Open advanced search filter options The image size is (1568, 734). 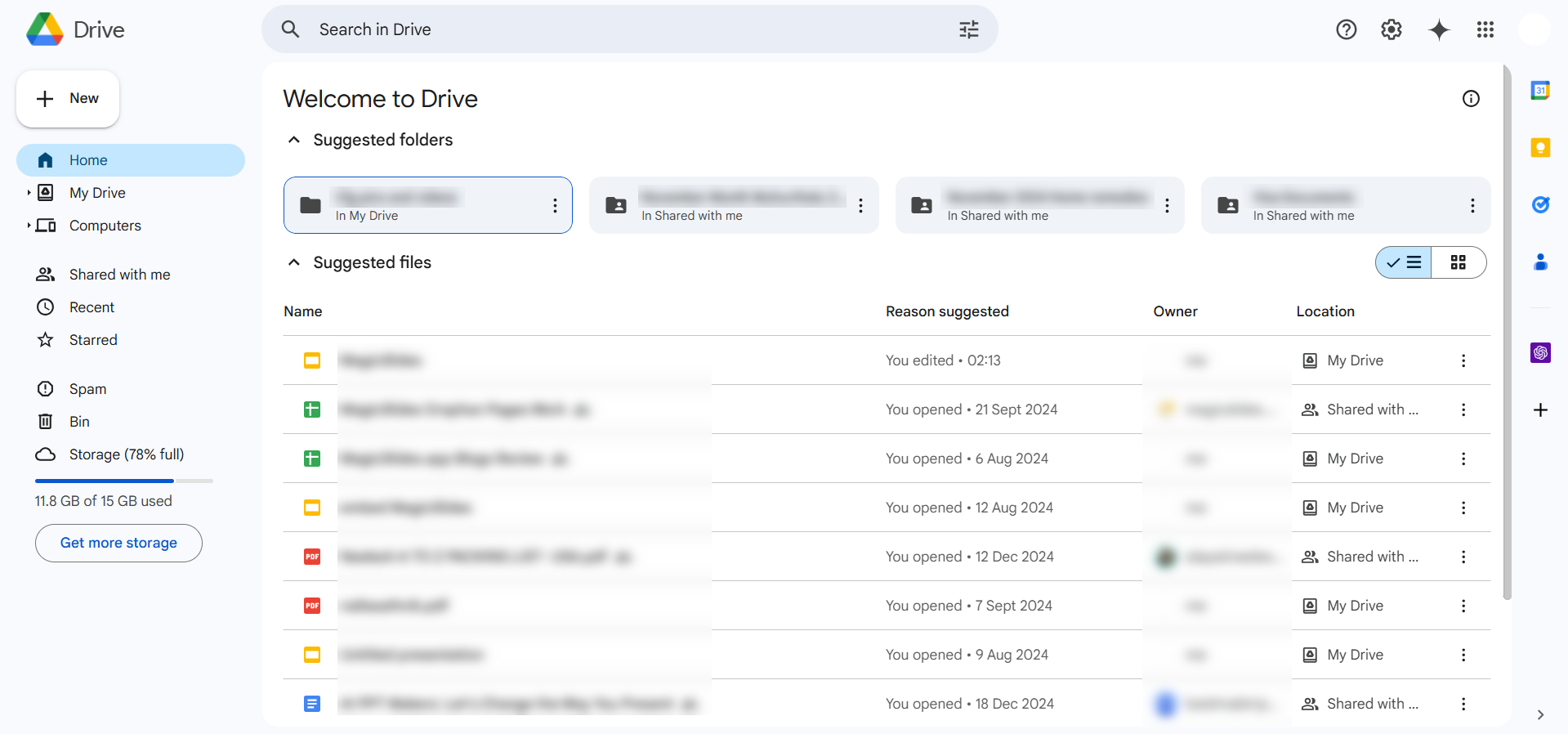coord(968,30)
